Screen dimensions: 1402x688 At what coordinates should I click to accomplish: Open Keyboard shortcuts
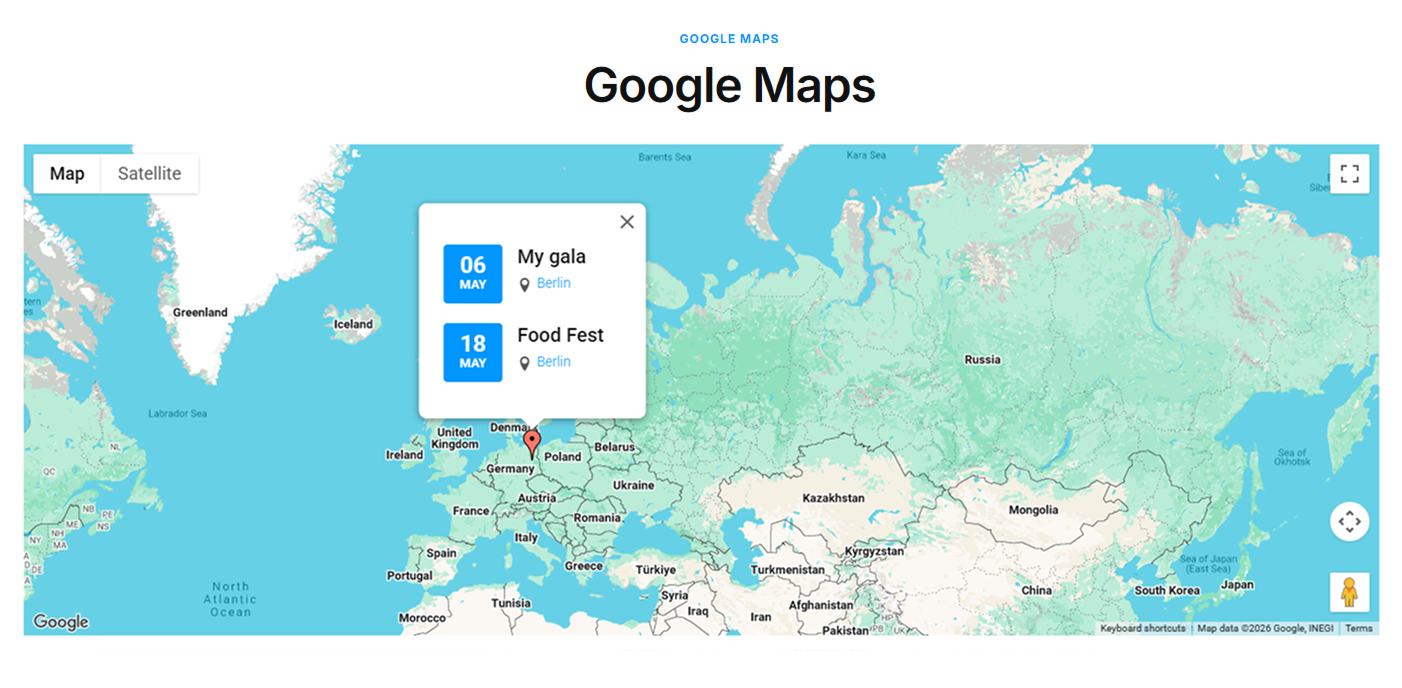(x=1143, y=629)
